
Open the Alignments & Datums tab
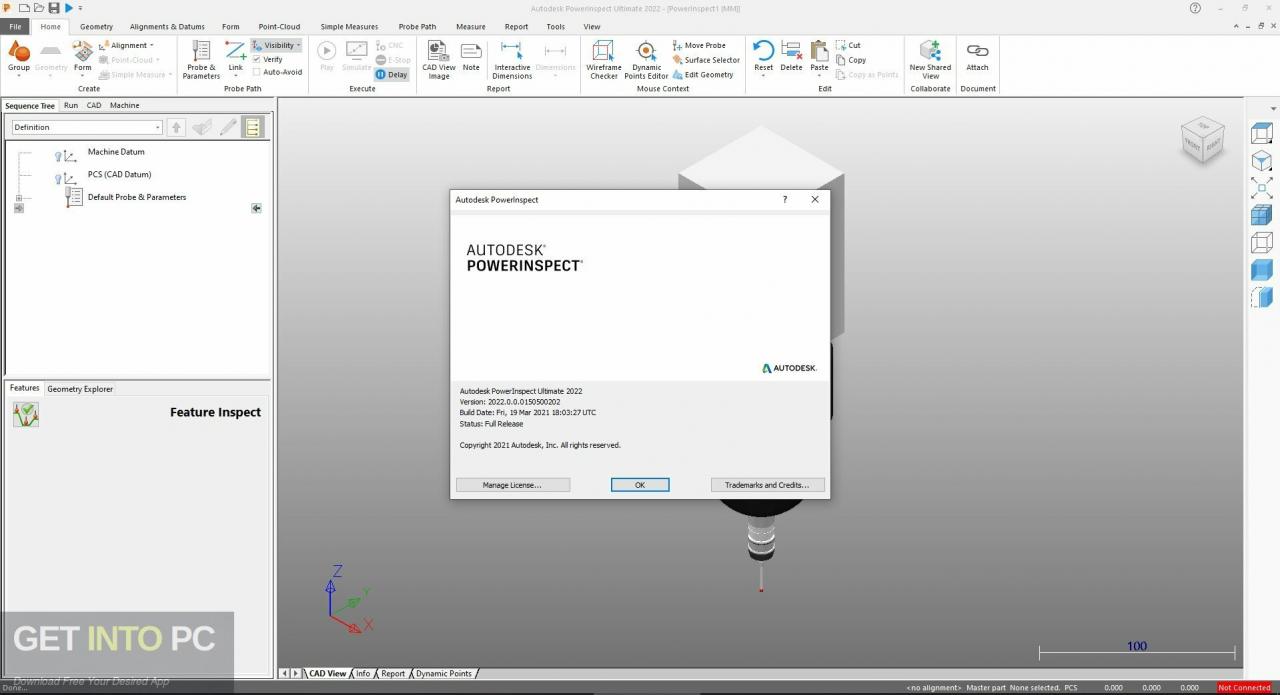[x=167, y=26]
